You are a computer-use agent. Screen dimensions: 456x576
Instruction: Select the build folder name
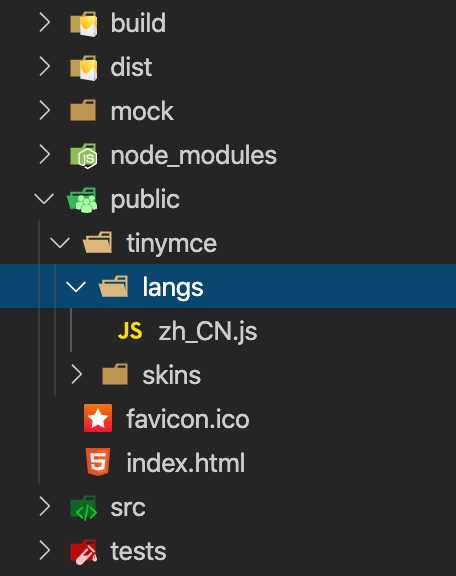(x=138, y=22)
